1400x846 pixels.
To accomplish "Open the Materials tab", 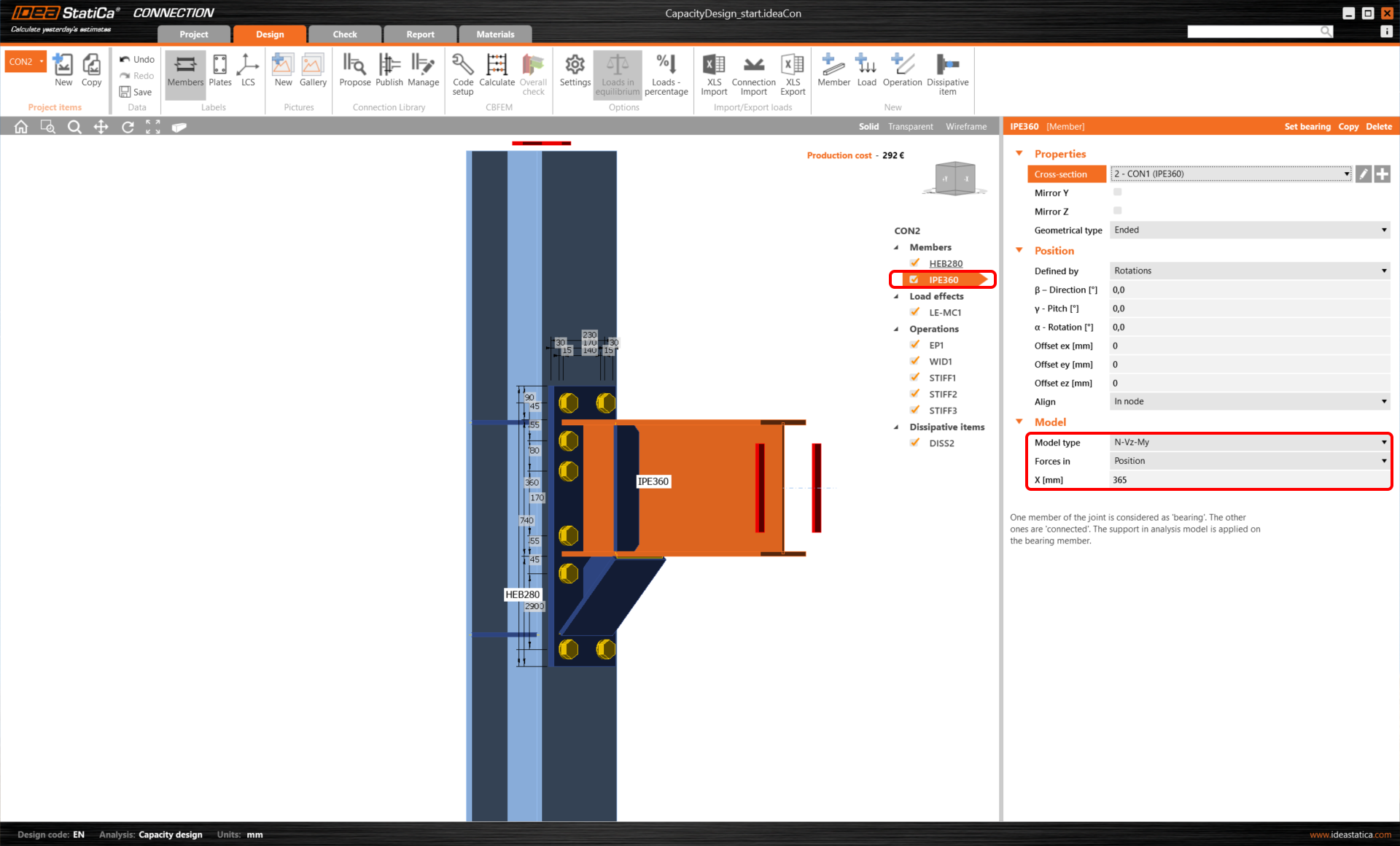I will coord(495,34).
